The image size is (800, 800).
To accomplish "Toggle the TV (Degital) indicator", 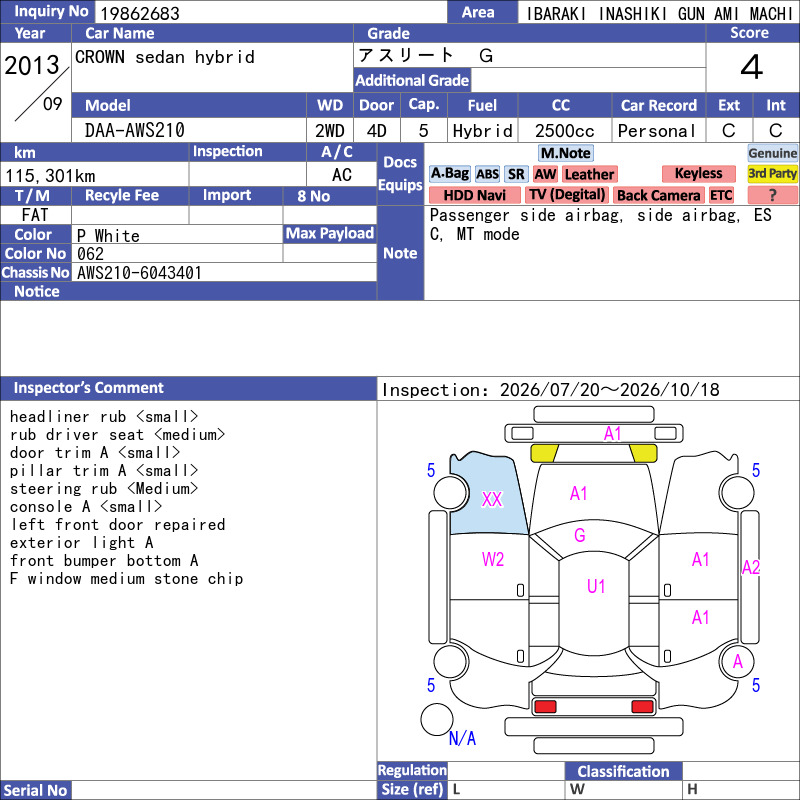I will [567, 195].
